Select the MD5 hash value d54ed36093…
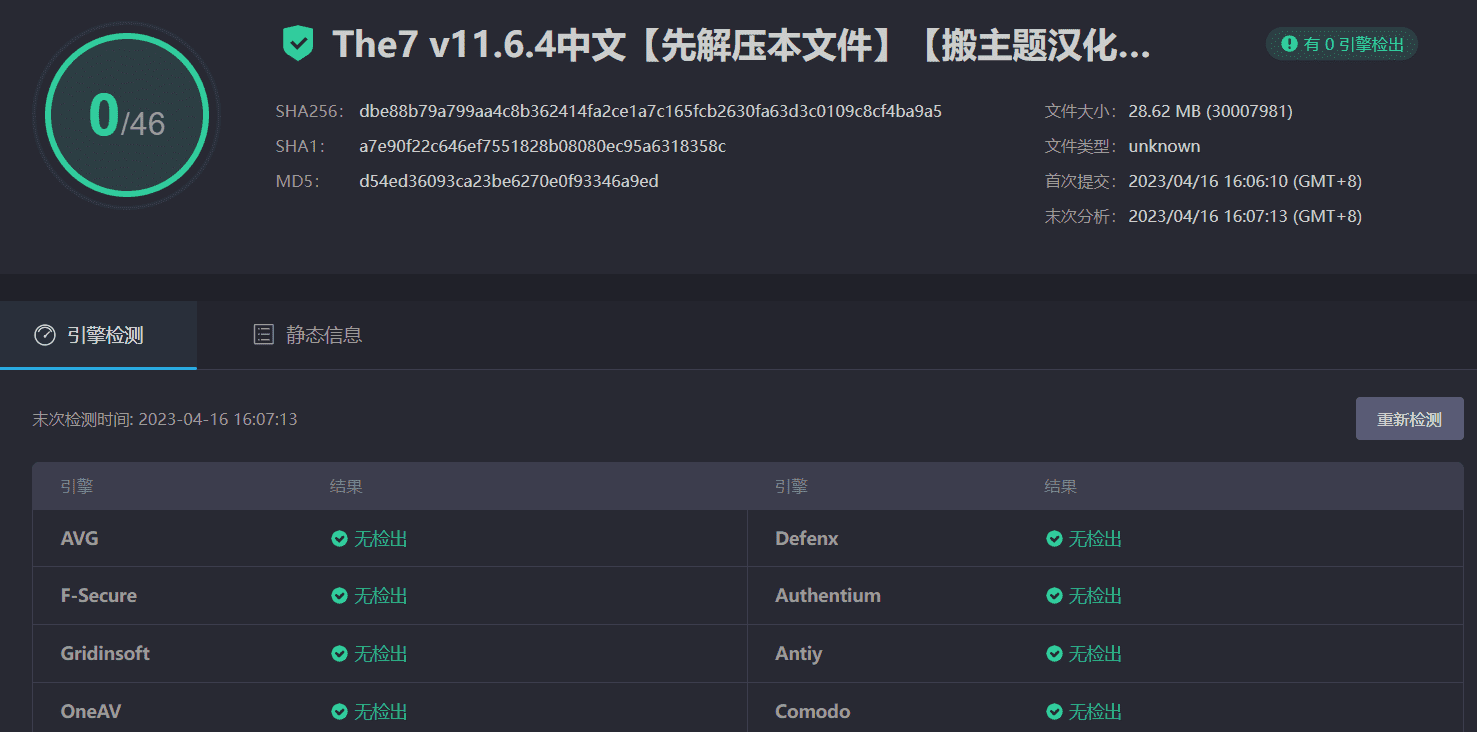Image resolution: width=1477 pixels, height=732 pixels. click(x=509, y=181)
